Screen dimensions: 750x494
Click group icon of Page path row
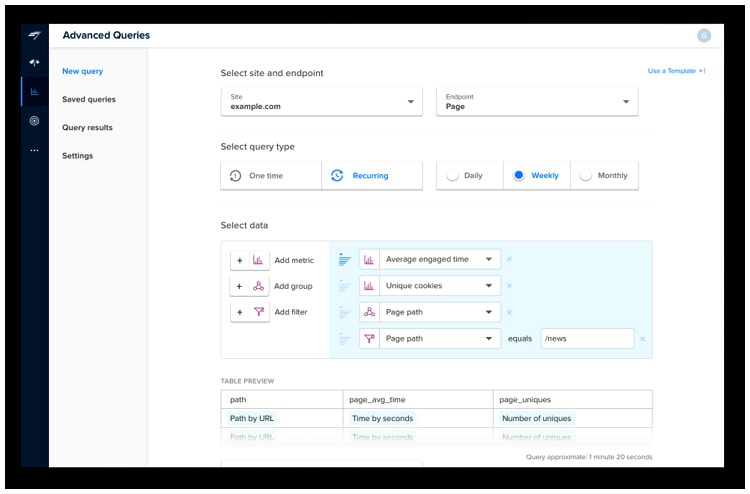tap(369, 312)
